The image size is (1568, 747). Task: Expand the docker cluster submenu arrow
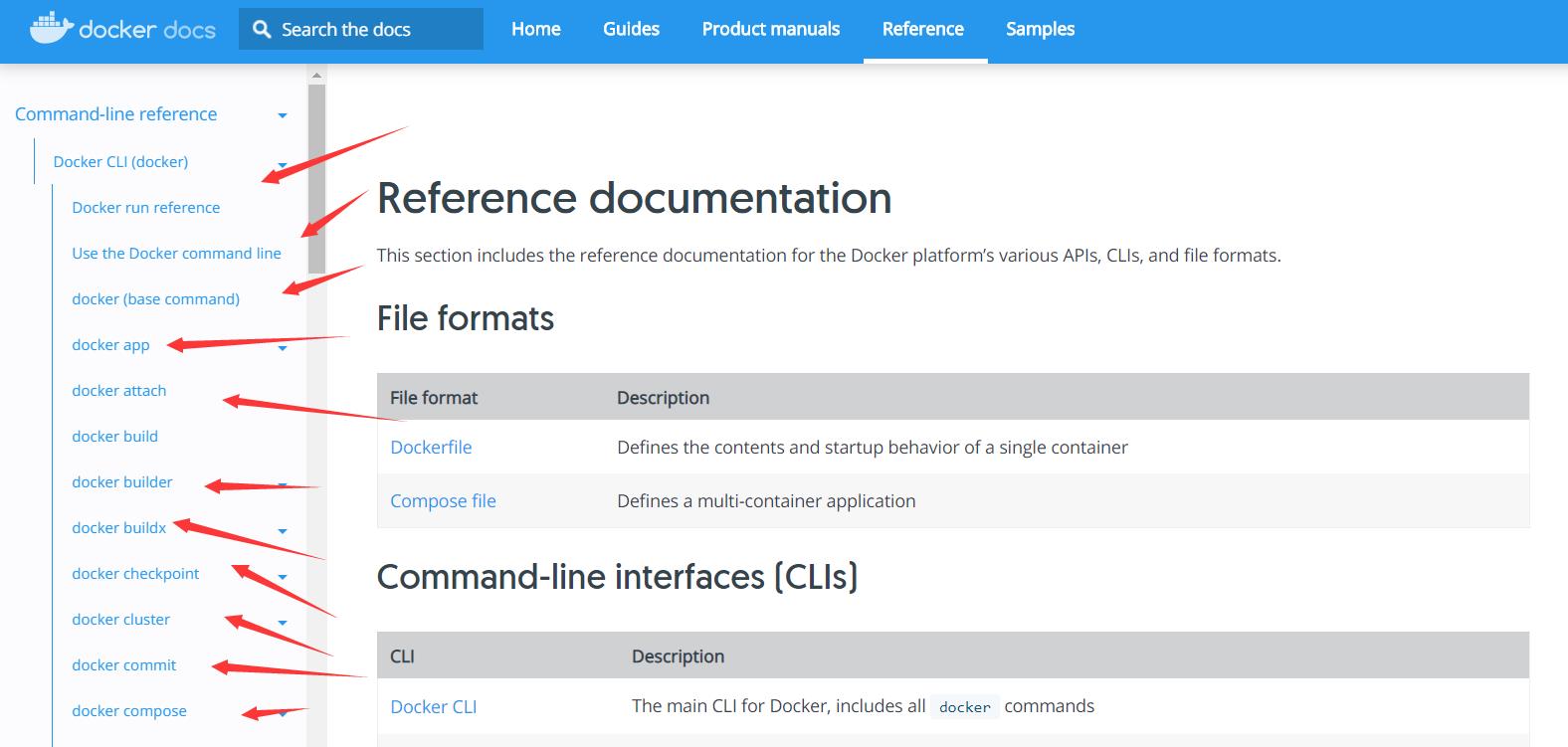(283, 622)
